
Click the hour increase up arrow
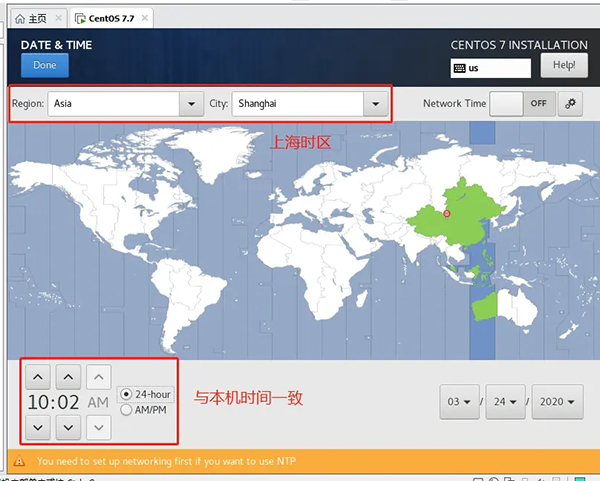click(x=37, y=377)
